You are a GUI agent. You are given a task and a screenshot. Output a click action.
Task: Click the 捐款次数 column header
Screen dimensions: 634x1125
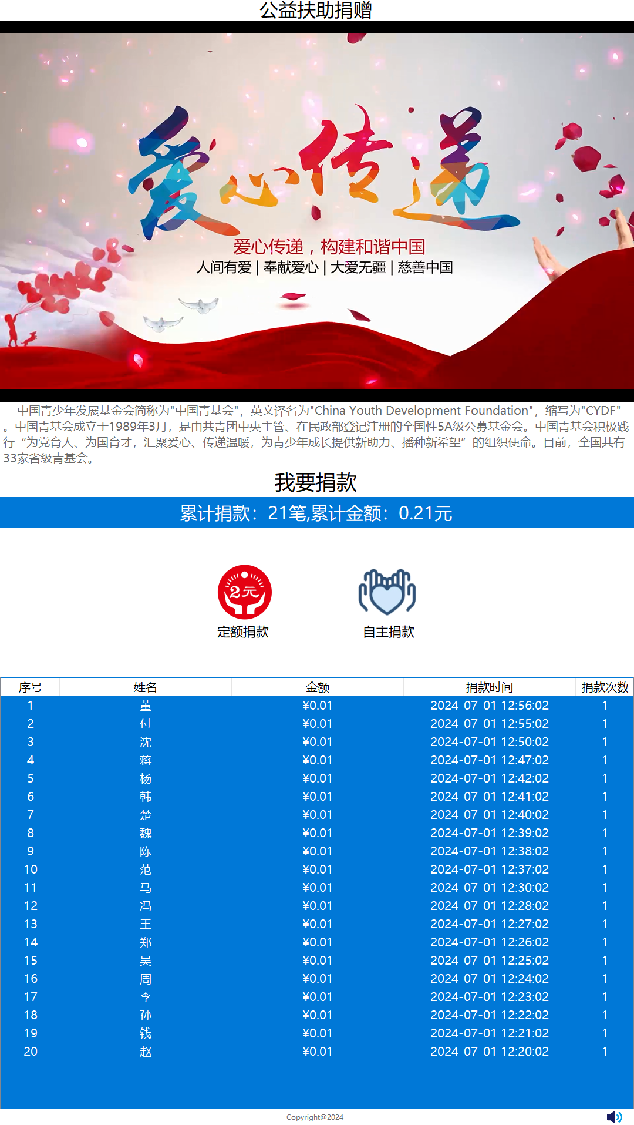(x=605, y=687)
